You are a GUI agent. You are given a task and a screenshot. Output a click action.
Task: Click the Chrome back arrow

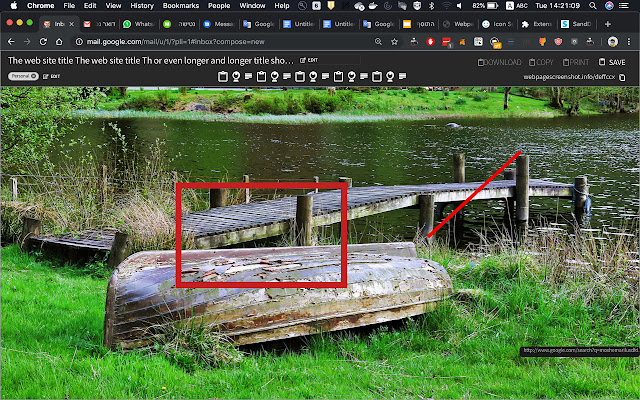(10, 42)
